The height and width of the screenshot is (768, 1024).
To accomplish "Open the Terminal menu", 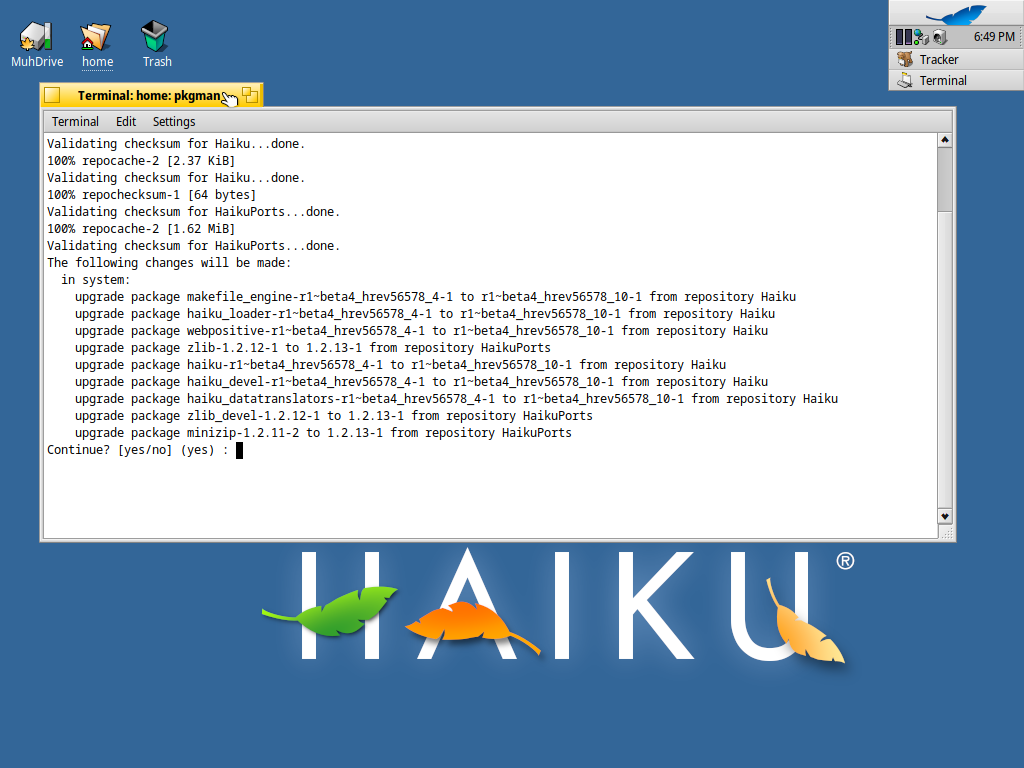I will pyautogui.click(x=75, y=121).
